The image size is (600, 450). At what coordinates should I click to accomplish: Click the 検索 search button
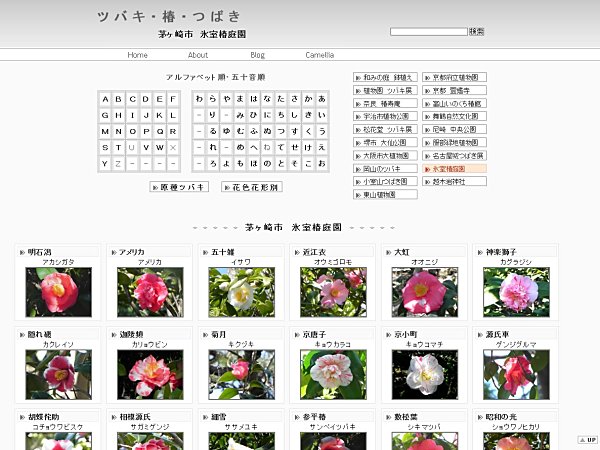pos(477,31)
